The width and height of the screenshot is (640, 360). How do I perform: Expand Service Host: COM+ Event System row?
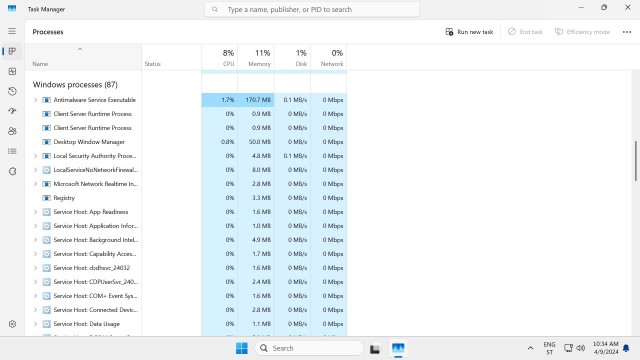[x=36, y=296]
